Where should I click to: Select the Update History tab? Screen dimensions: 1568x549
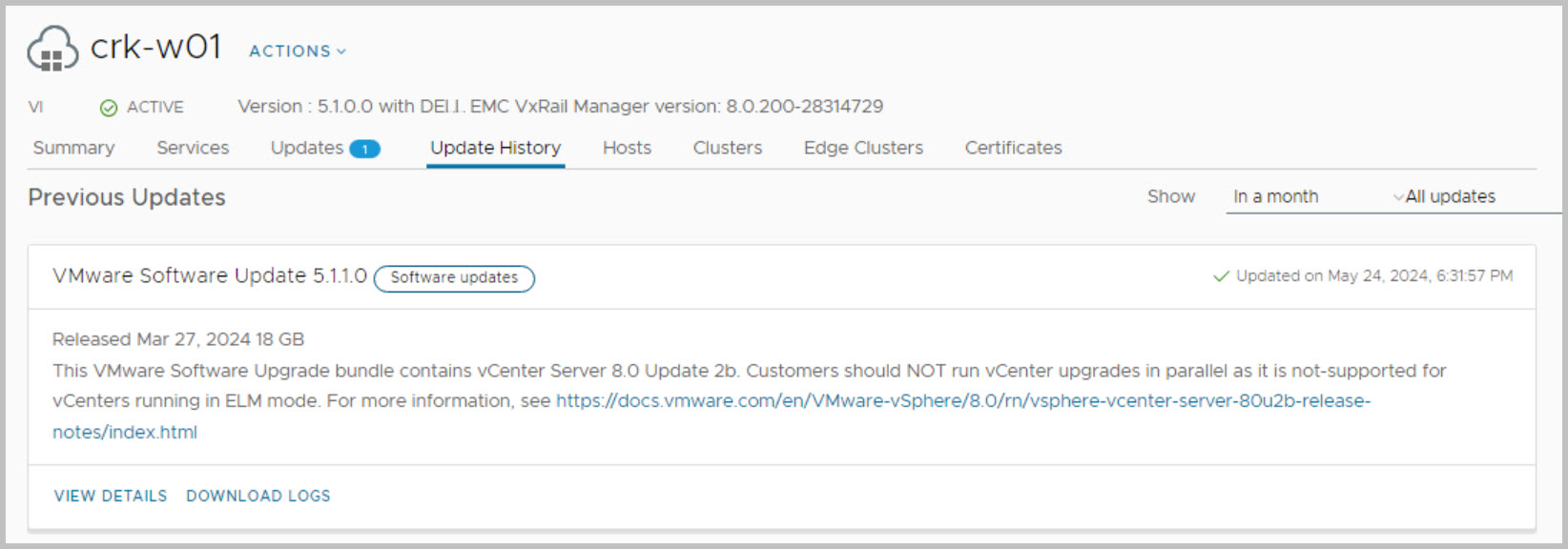click(495, 148)
